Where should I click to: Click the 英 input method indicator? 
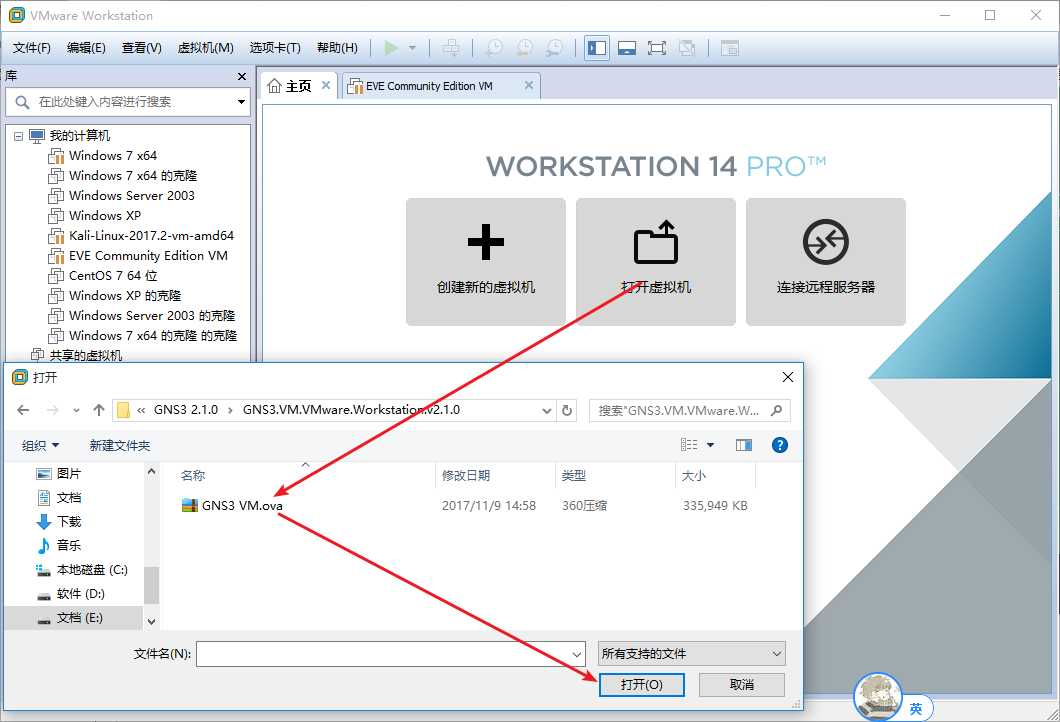click(x=916, y=708)
